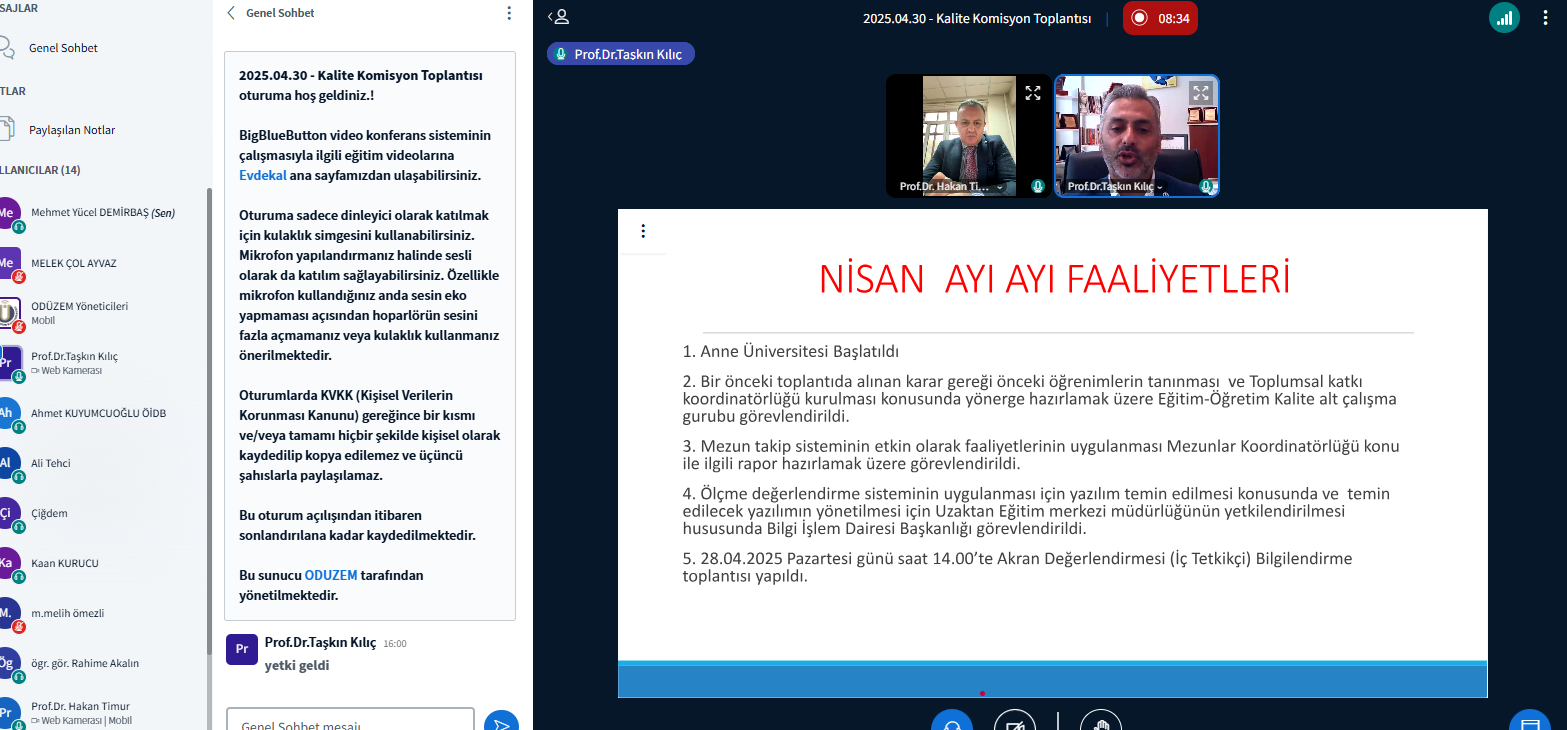Click MELEK ÇOL AYVAZ avatar
This screenshot has width=1567, height=730.
point(8,263)
